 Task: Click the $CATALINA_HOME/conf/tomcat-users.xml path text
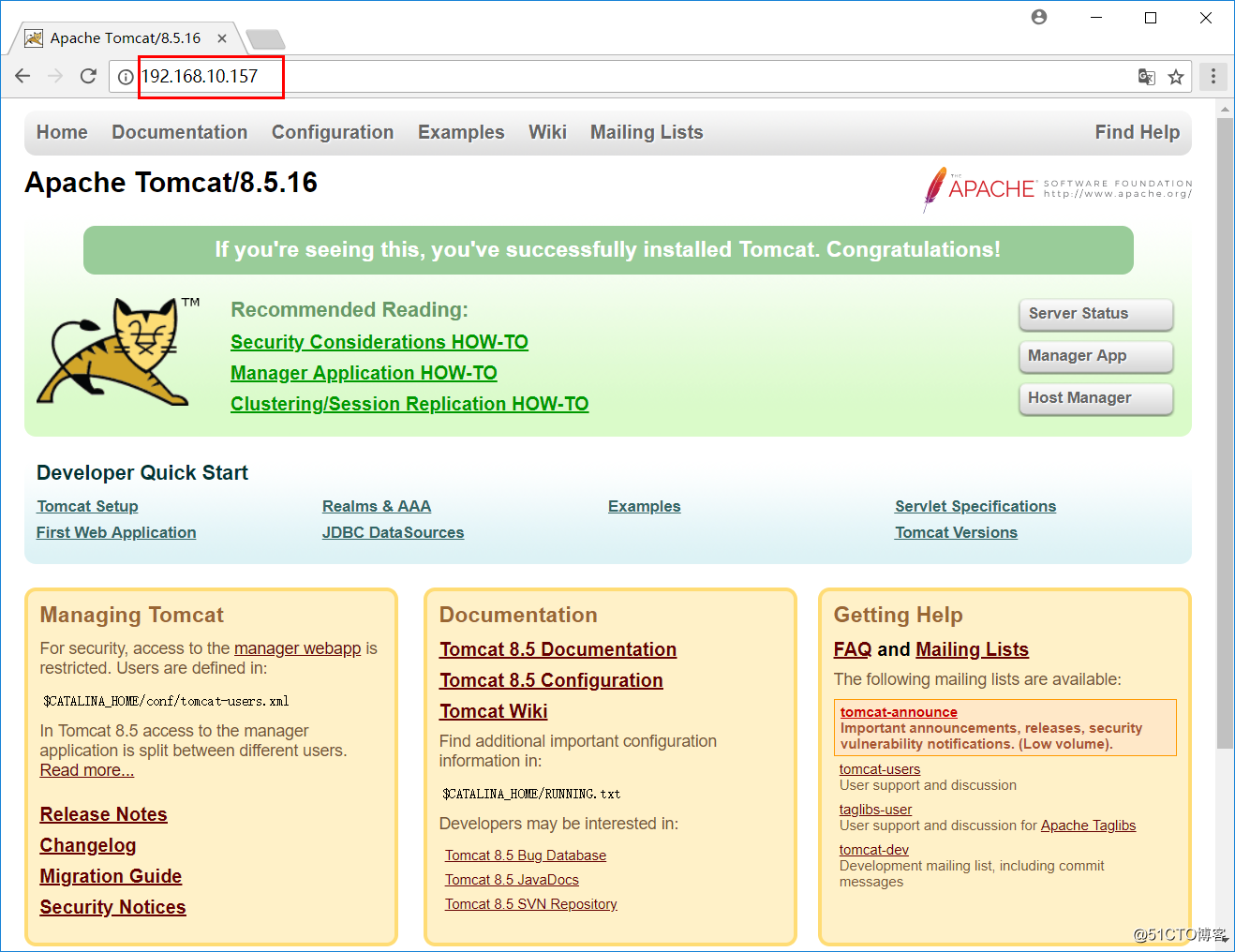166,701
